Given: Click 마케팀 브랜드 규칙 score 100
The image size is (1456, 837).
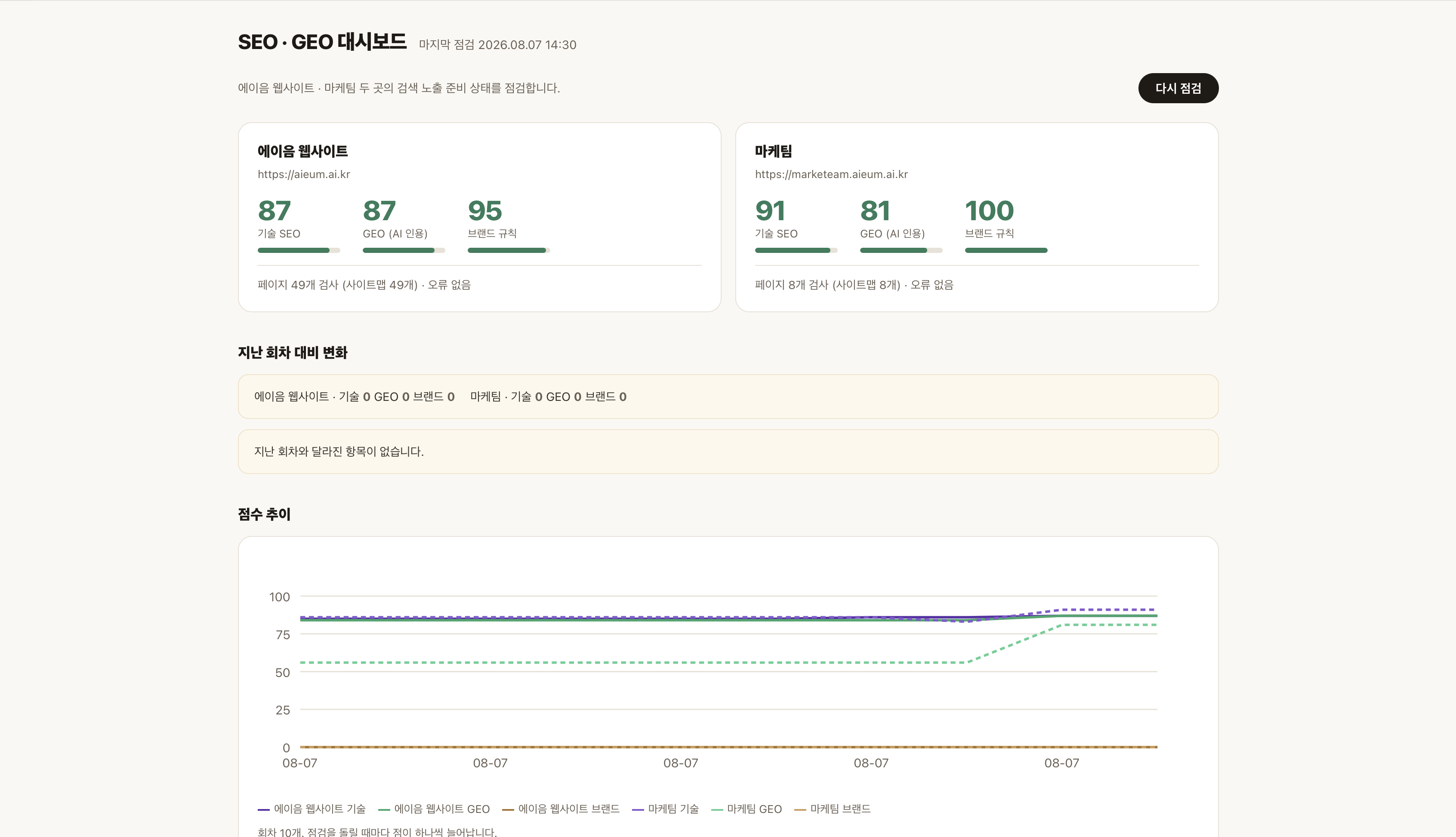Looking at the screenshot, I should [x=989, y=210].
